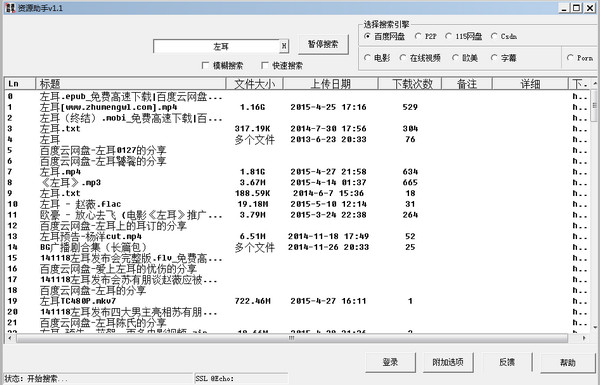Image resolution: width=600 pixels, height=385 pixels.
Task: Click upload date 2015-4-27 21:58
Action: 328,172
